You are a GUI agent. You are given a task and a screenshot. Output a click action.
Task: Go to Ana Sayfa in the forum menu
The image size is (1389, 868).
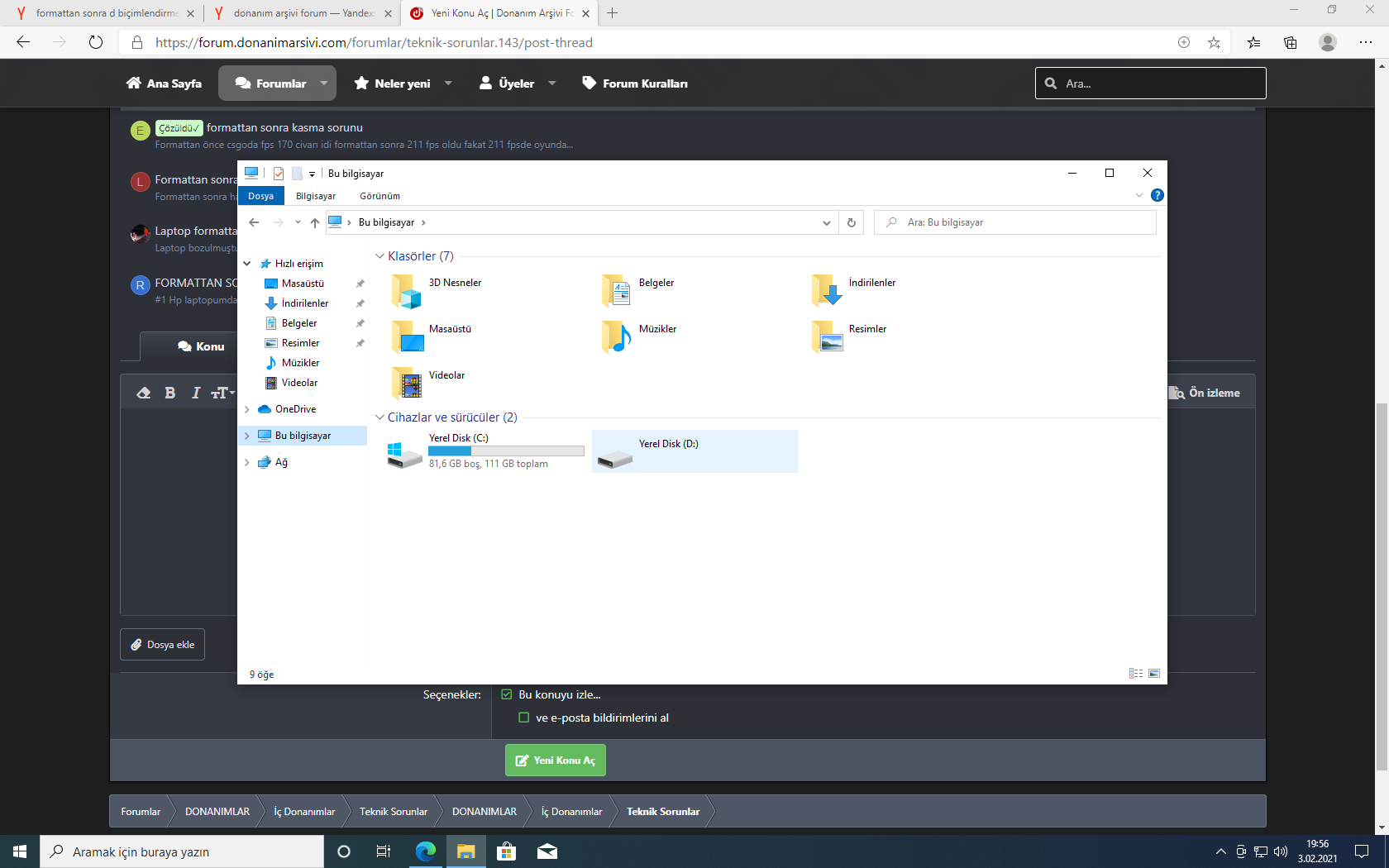pos(164,83)
